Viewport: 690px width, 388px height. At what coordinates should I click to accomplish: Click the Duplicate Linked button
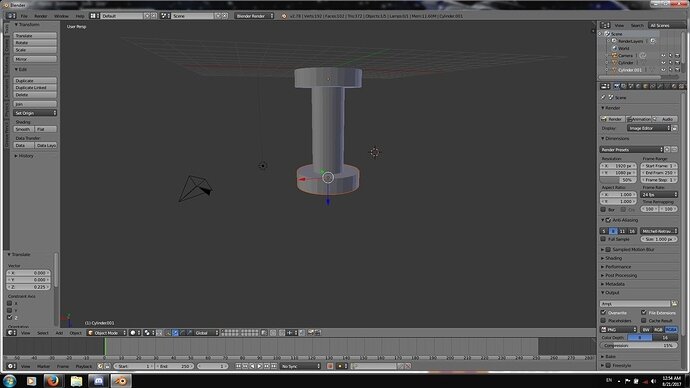click(x=35, y=88)
